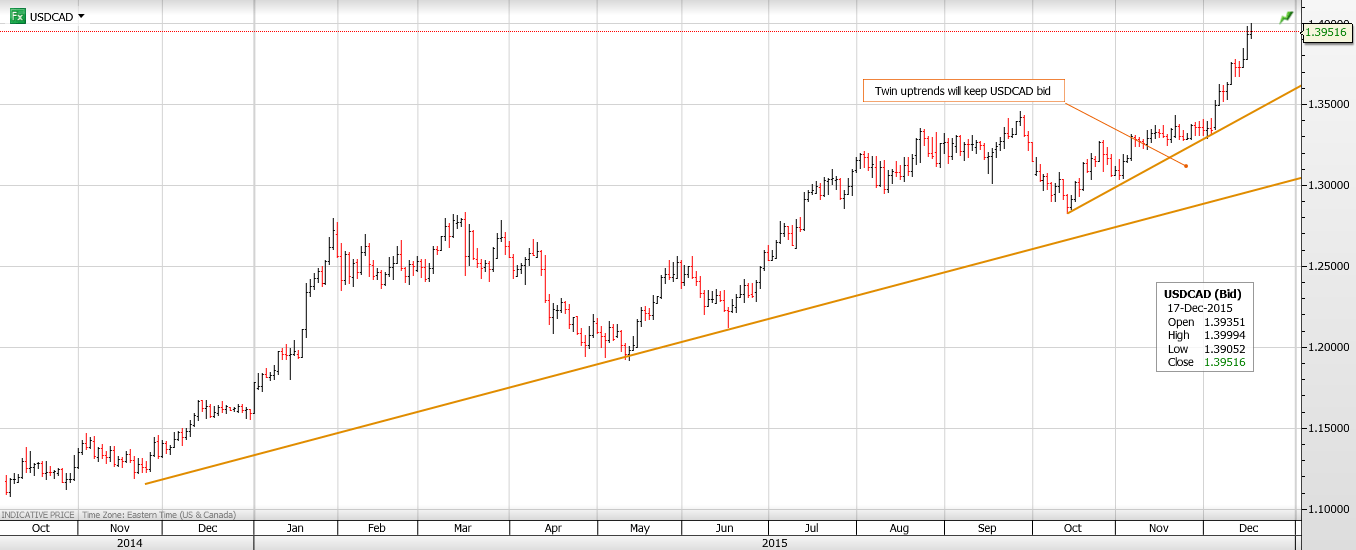
Task: Click the Jan month label on time axis
Action: click(295, 528)
